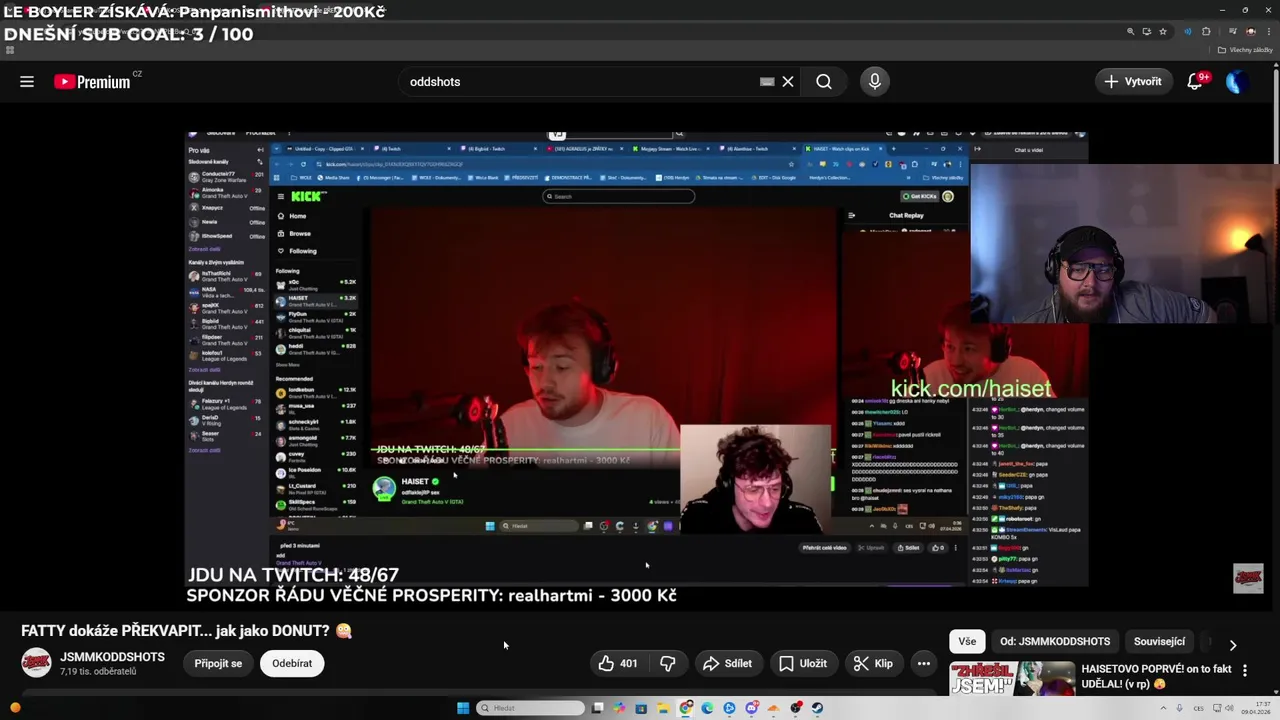Open Chrome extensions puzzle icon
Viewport: 1280px width, 720px height.
point(1206,31)
